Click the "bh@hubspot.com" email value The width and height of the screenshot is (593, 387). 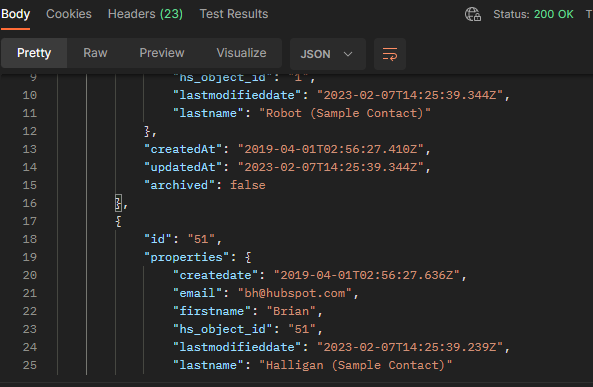(295, 293)
